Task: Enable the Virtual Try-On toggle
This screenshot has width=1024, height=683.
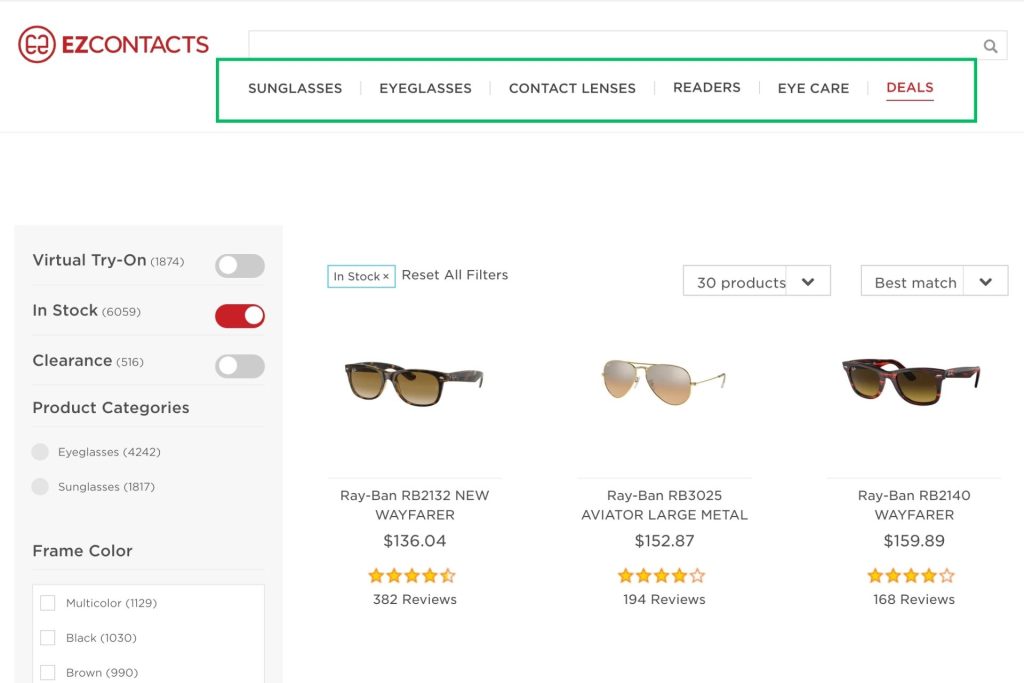Action: 240,266
